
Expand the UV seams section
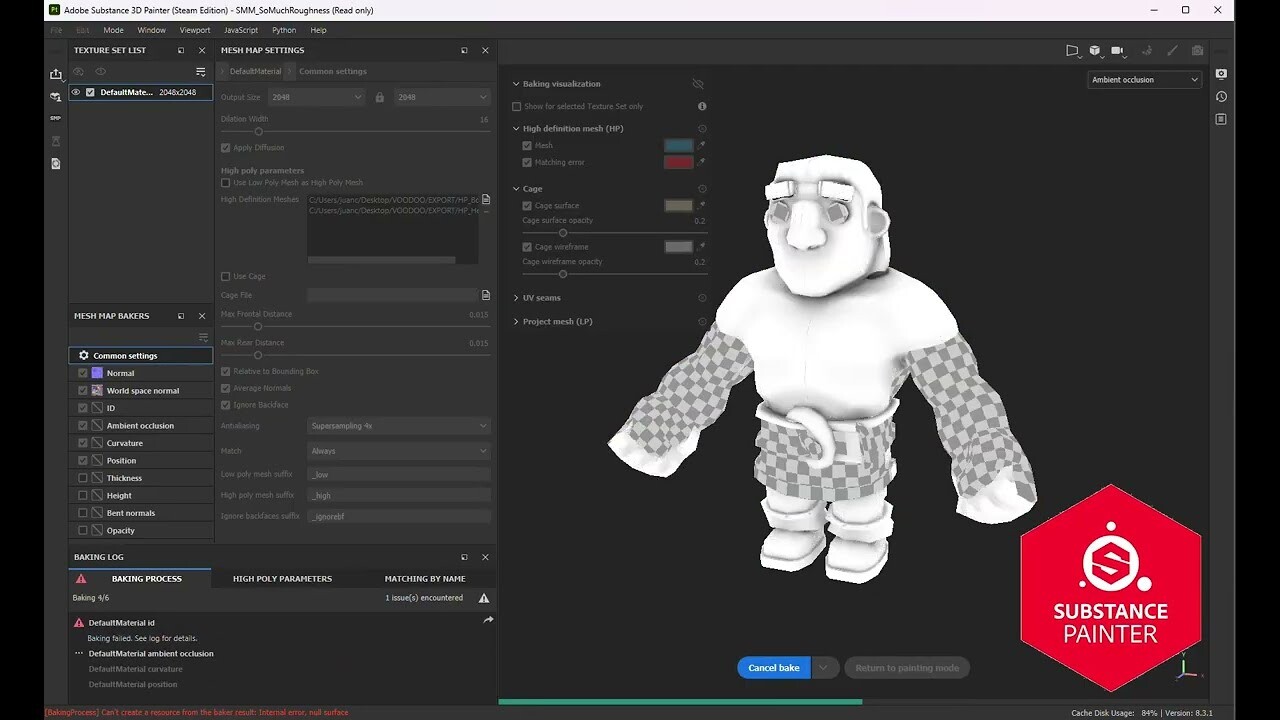(x=516, y=298)
